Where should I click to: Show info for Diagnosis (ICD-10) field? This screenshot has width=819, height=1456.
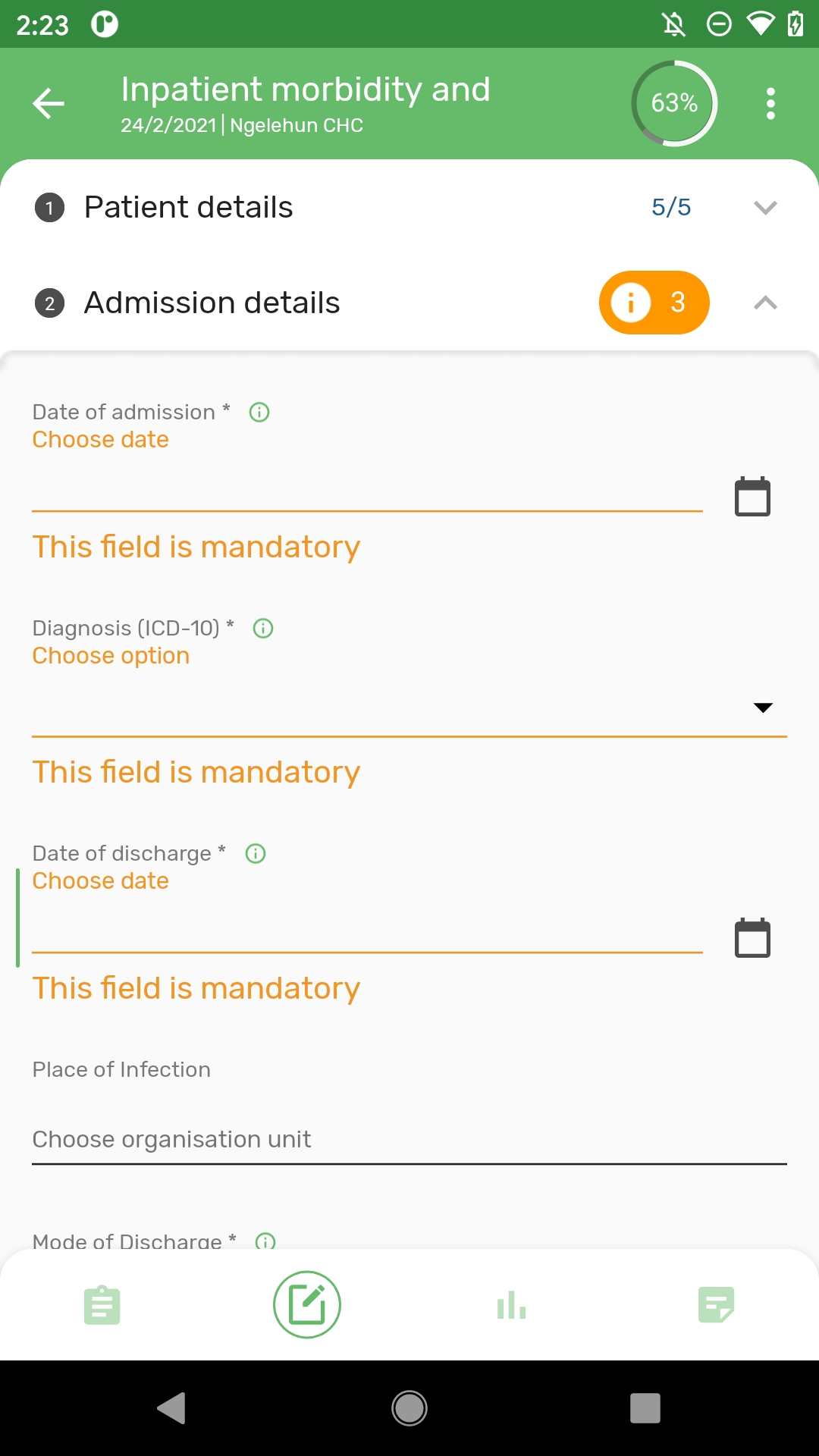(x=263, y=628)
